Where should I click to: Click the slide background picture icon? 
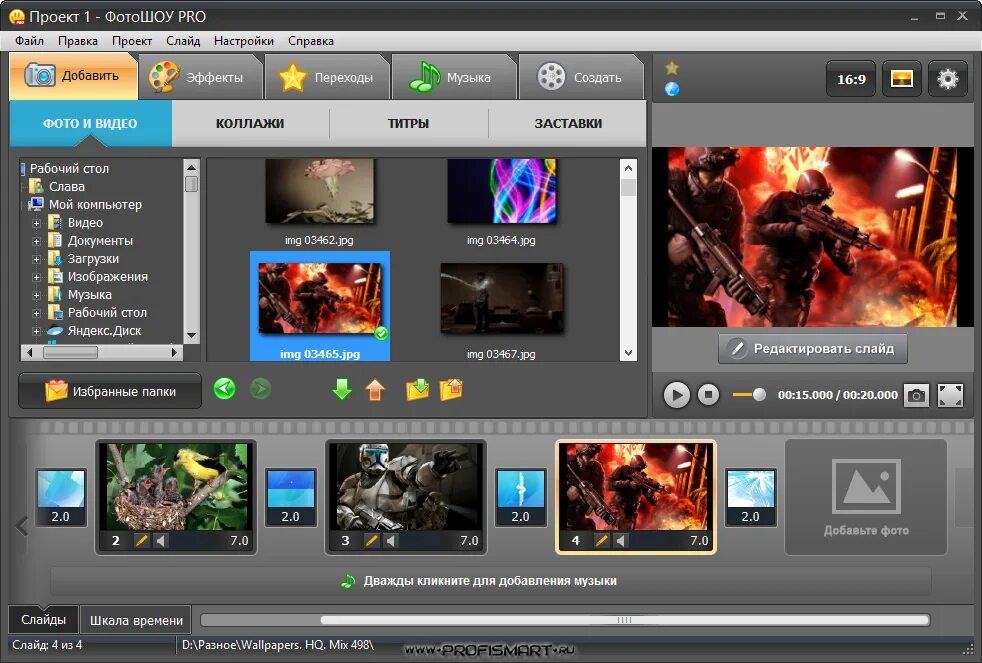902,79
